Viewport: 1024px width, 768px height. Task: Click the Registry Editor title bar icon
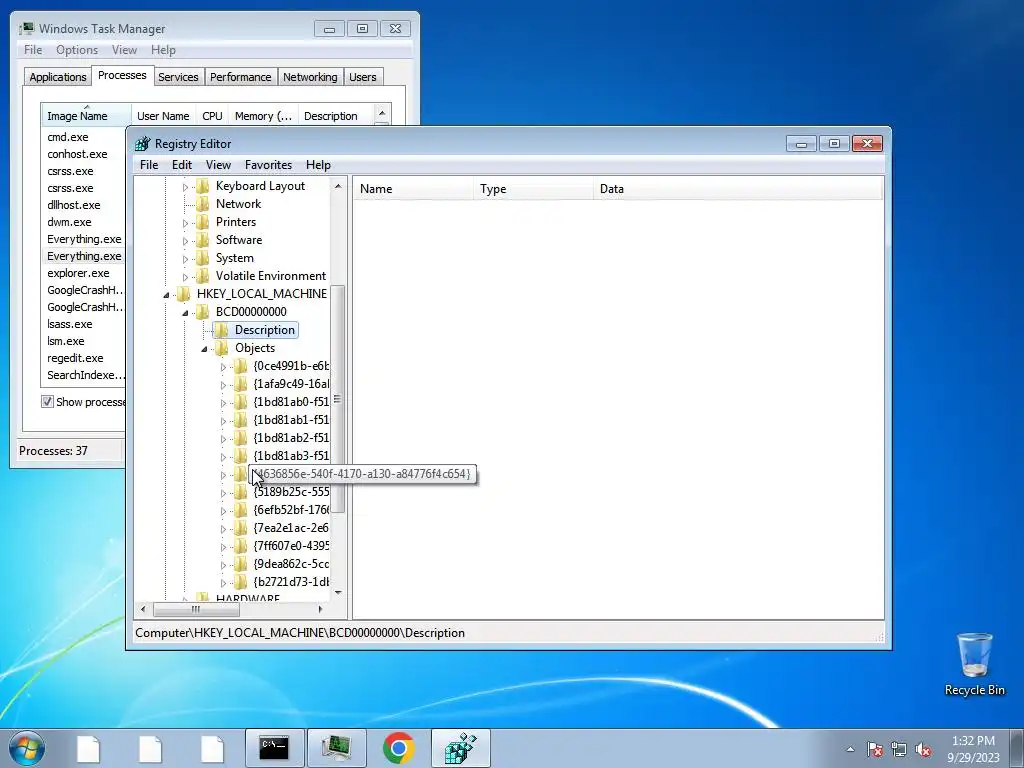click(142, 144)
